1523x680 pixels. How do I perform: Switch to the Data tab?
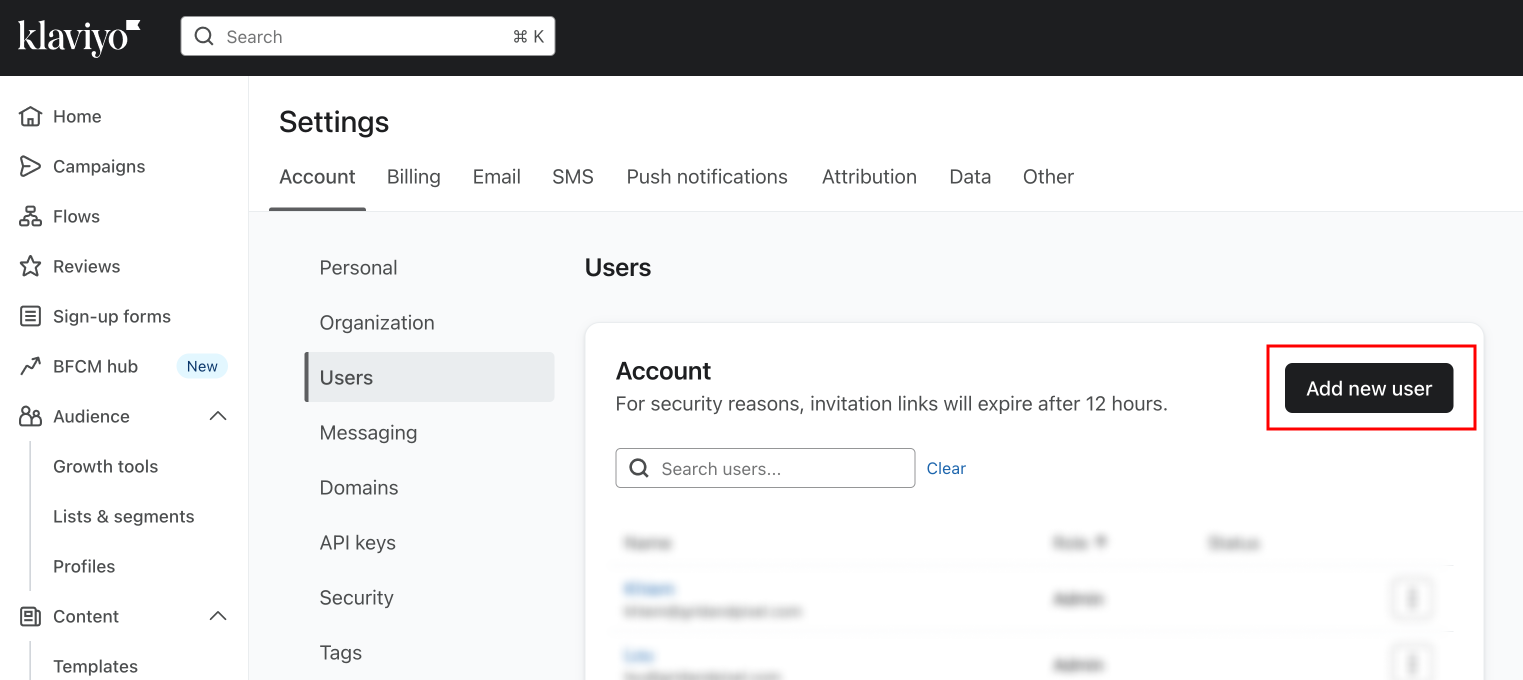coord(970,177)
